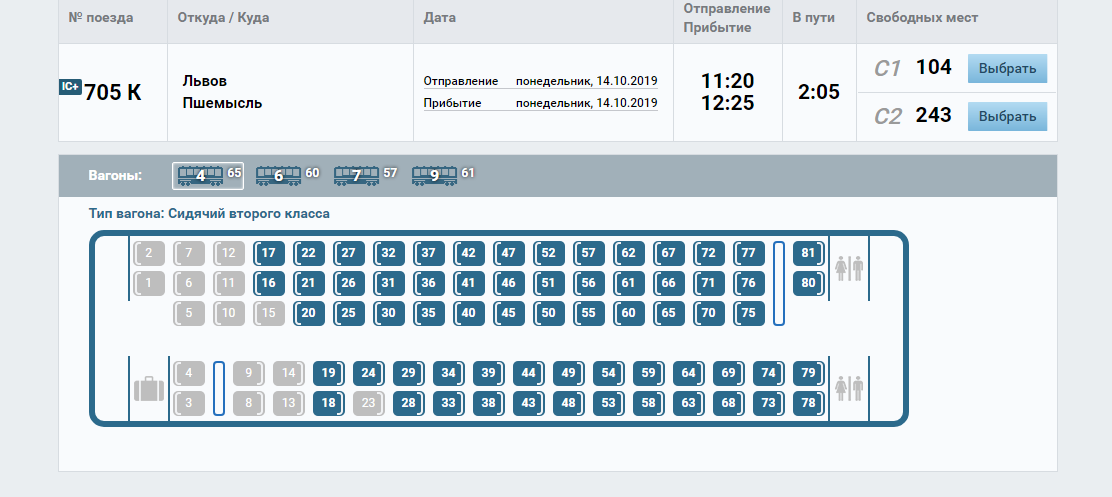Image resolution: width=1112 pixels, height=497 pixels.
Task: Select seat 53
Action: (608, 403)
